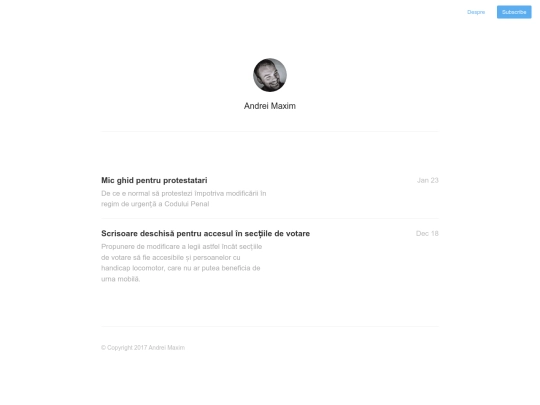540x405 pixels.
Task: Open Scrisoare deschisă pentru accesul post
Action: point(205,233)
